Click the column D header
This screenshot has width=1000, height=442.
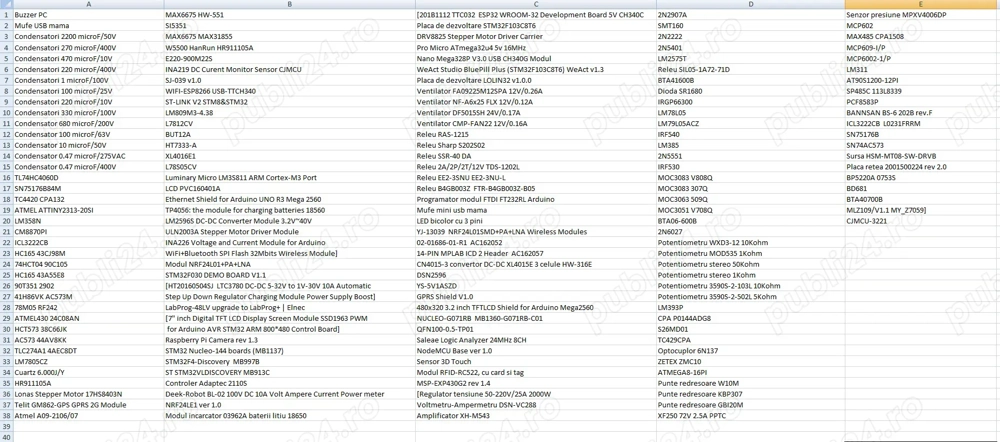point(750,4)
